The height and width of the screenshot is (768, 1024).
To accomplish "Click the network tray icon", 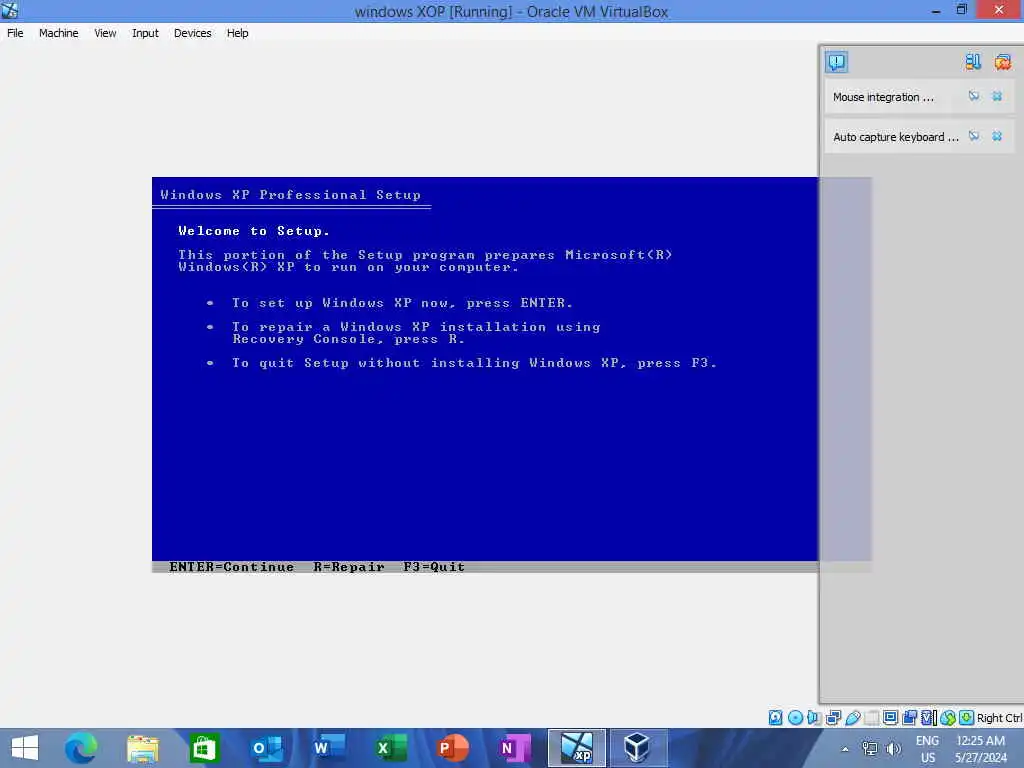I will 869,748.
